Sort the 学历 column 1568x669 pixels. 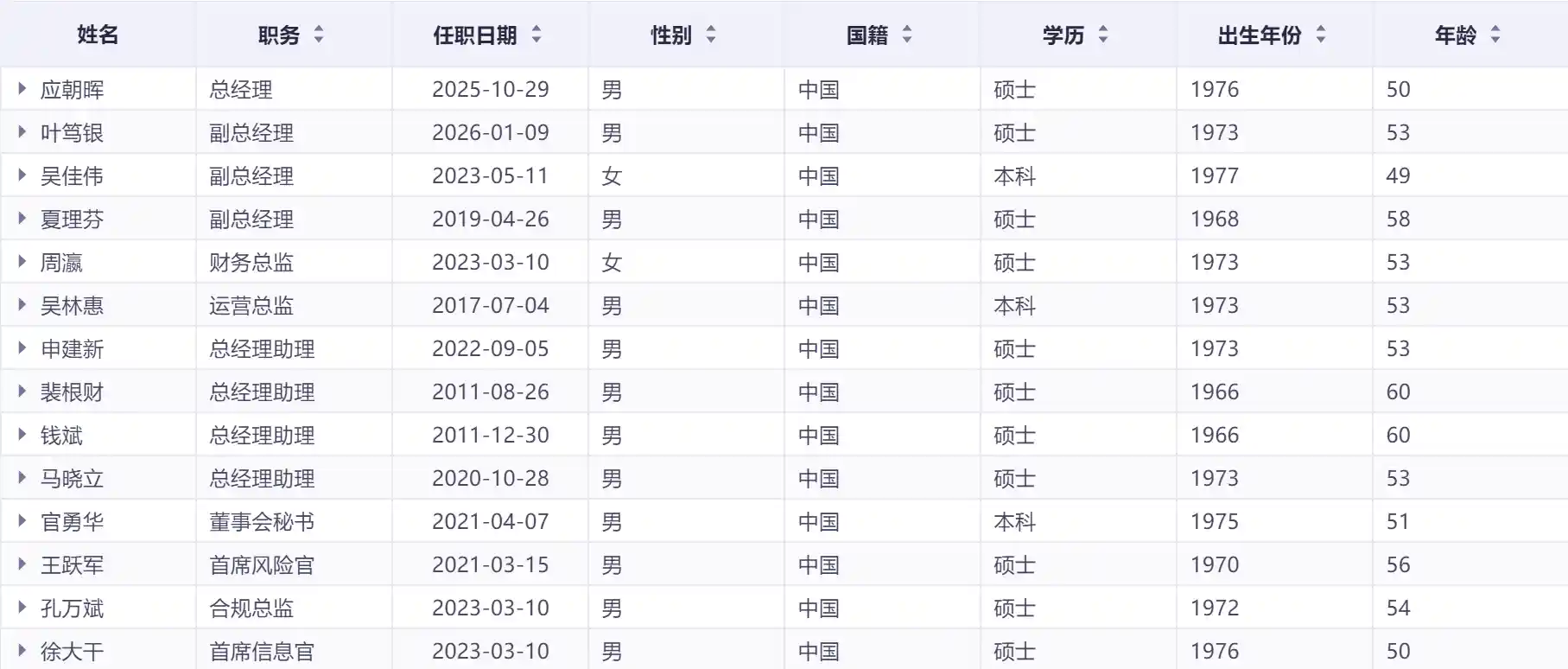[x=1103, y=35]
